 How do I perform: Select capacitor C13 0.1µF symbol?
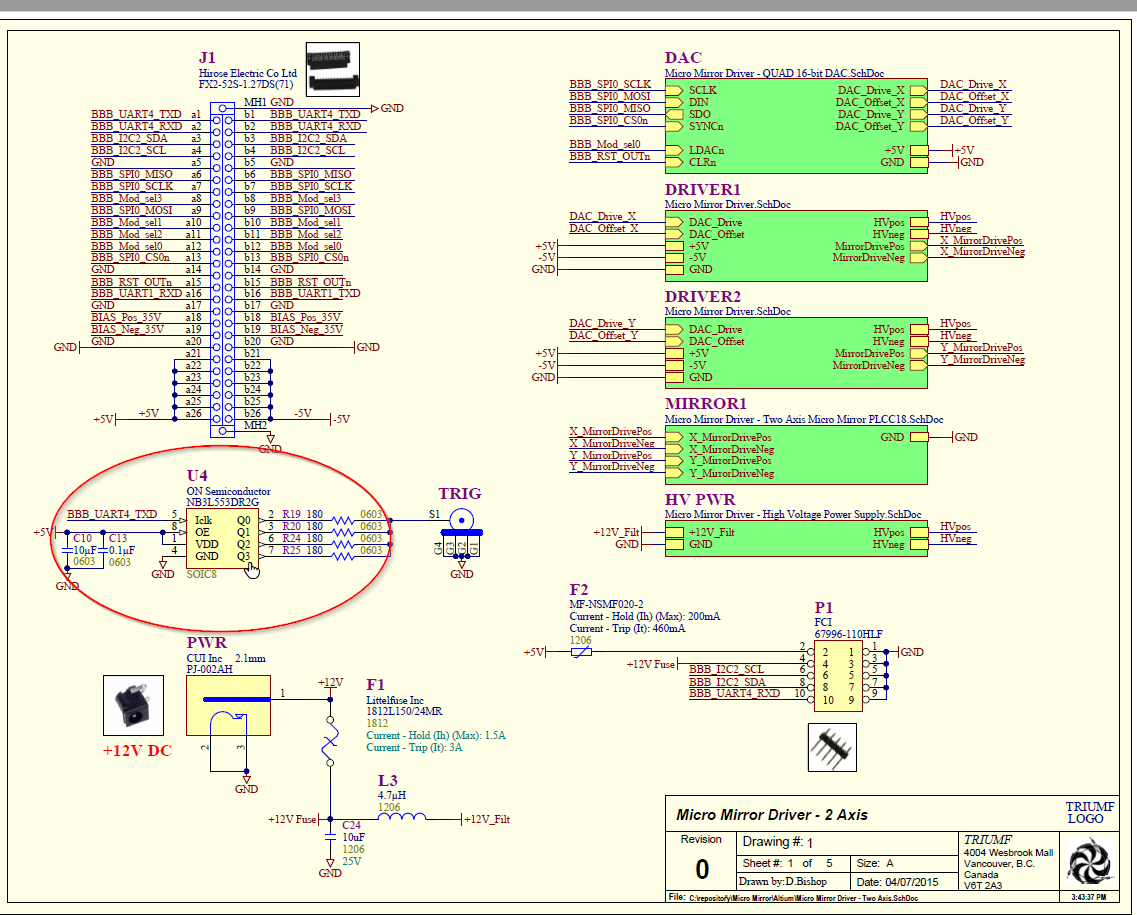tap(102, 550)
